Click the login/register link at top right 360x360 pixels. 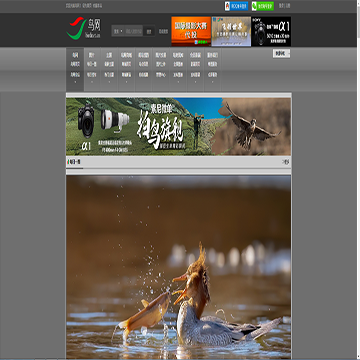point(284,6)
